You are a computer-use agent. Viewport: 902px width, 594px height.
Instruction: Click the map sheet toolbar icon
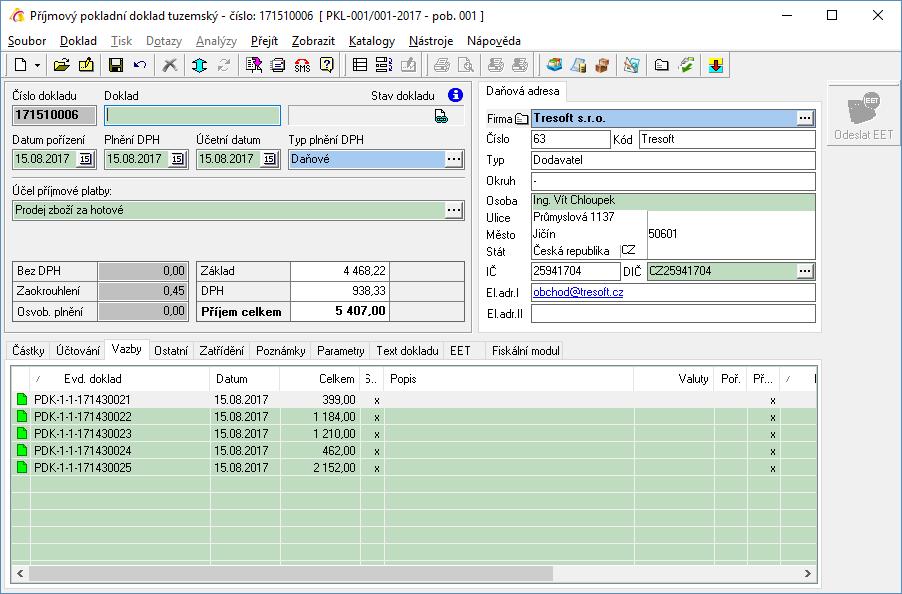[x=631, y=65]
